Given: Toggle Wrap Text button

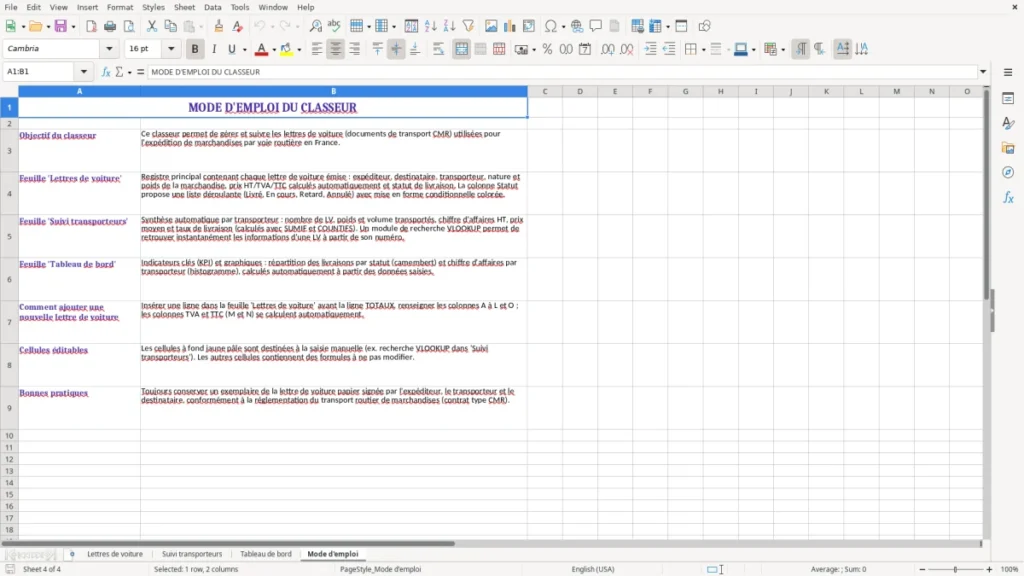Looking at the screenshot, I should coord(438,49).
